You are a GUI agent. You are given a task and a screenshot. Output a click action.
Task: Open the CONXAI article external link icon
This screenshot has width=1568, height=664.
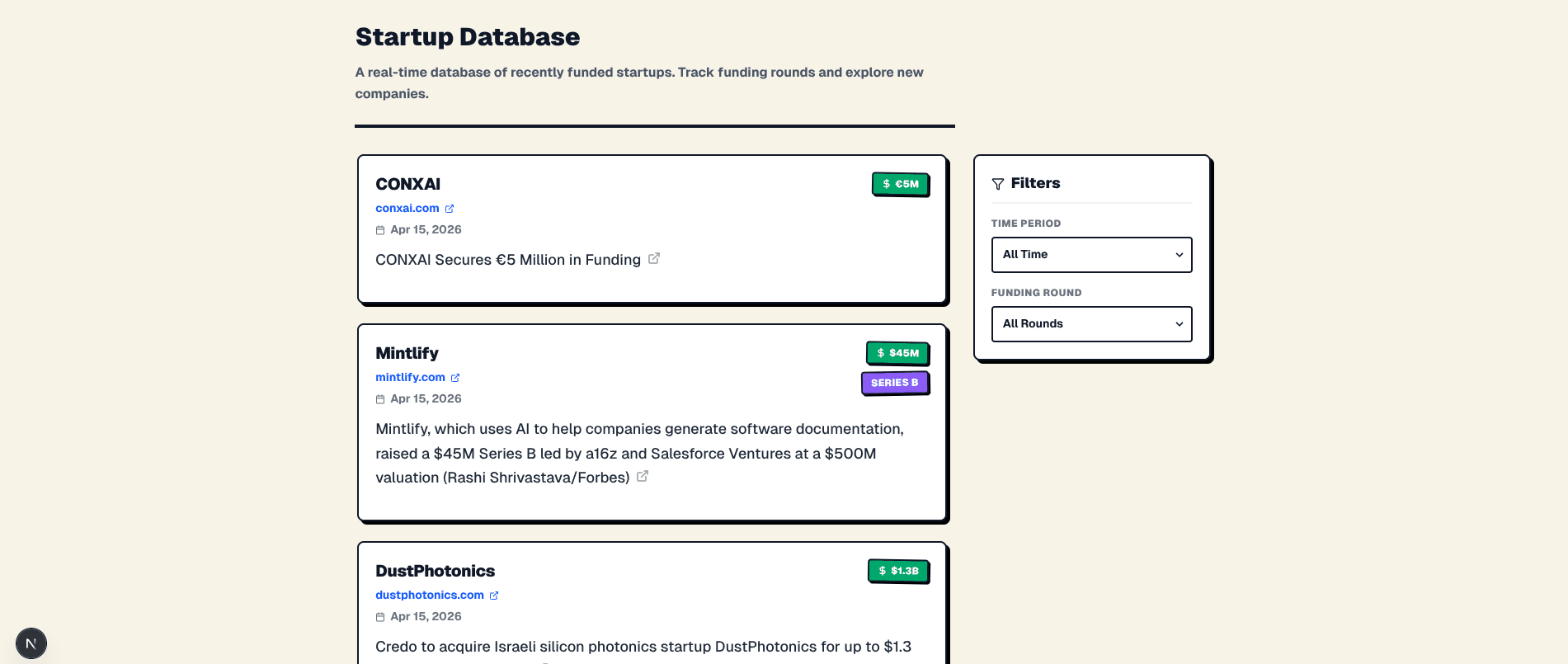click(654, 259)
